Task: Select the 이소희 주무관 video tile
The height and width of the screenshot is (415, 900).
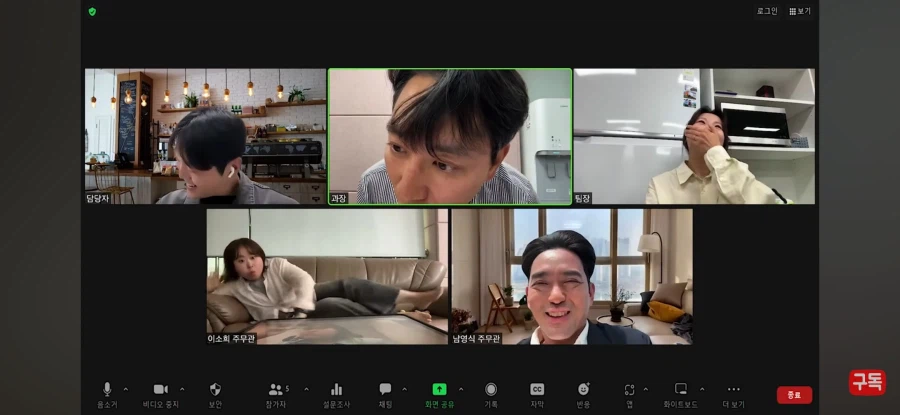Action: tap(327, 277)
